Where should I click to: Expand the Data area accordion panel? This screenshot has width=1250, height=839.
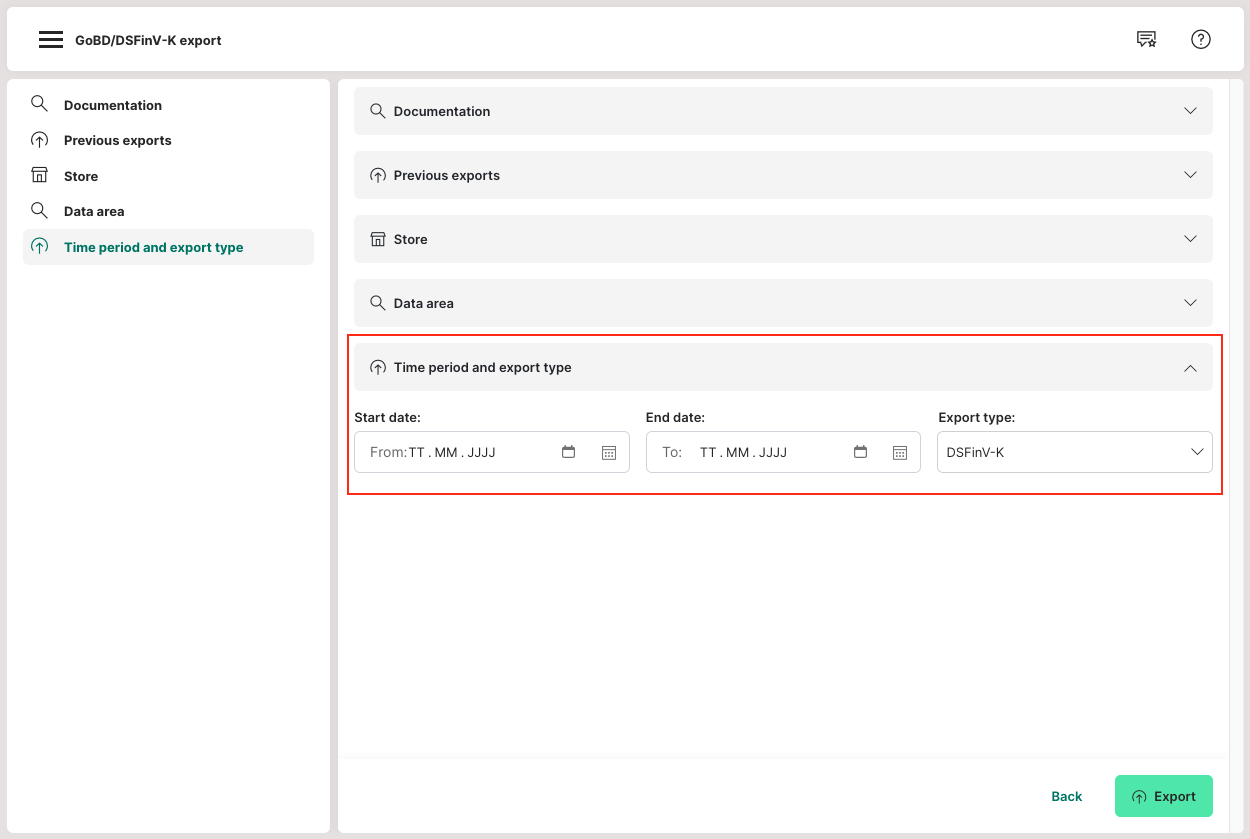782,303
